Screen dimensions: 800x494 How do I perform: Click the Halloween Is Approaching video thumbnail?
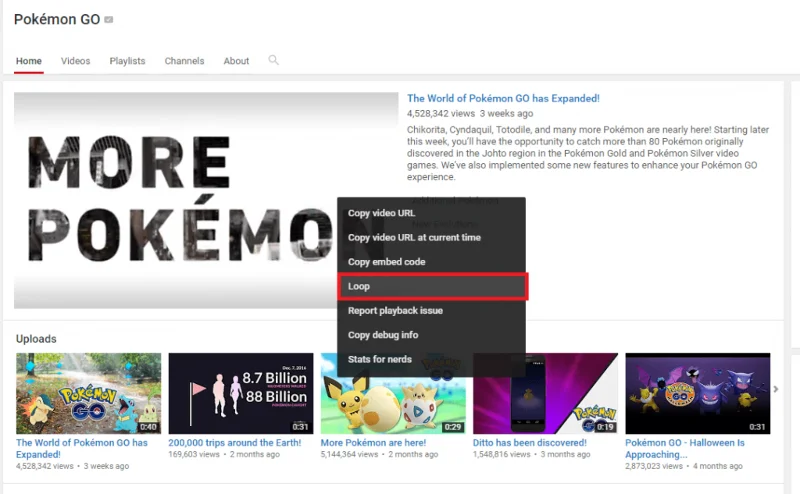(x=697, y=393)
